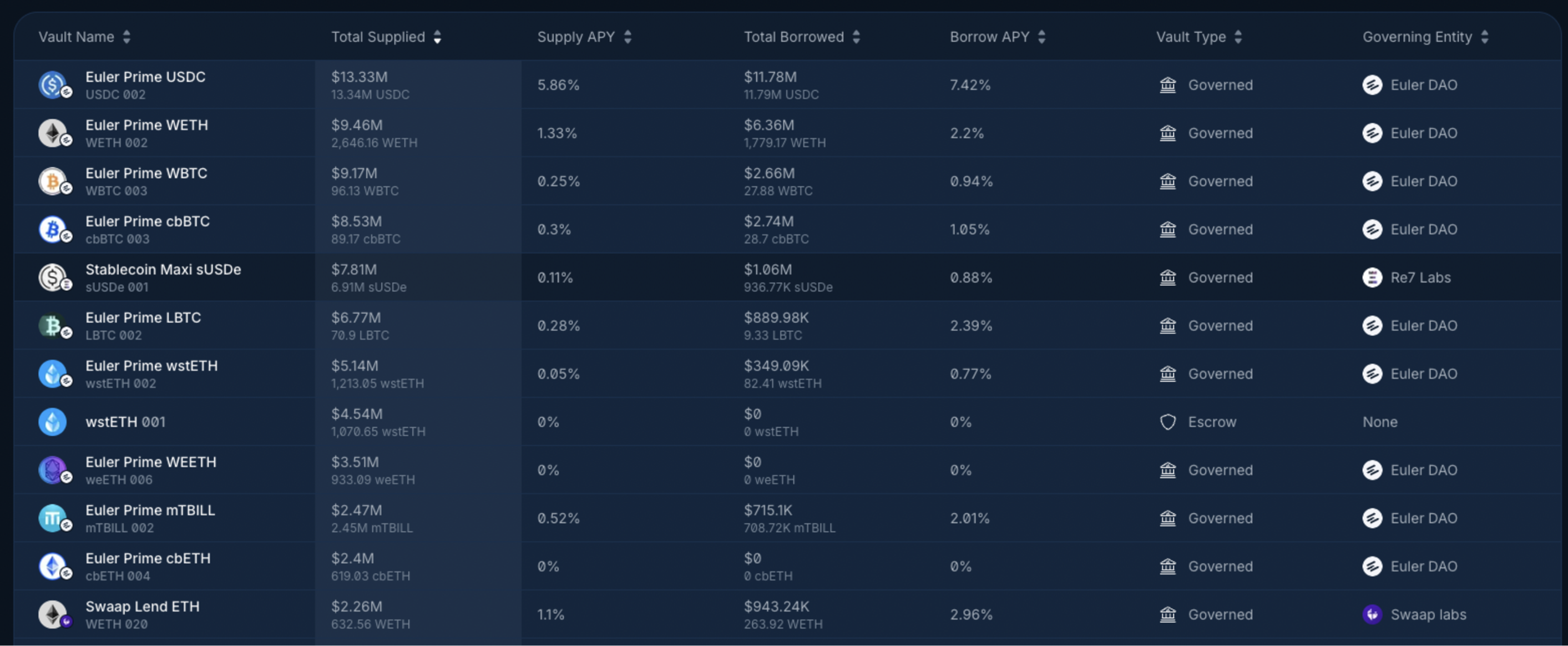Click Governed bank icon in Euler Prime LBTC row
1568x646 pixels.
[x=1167, y=325]
